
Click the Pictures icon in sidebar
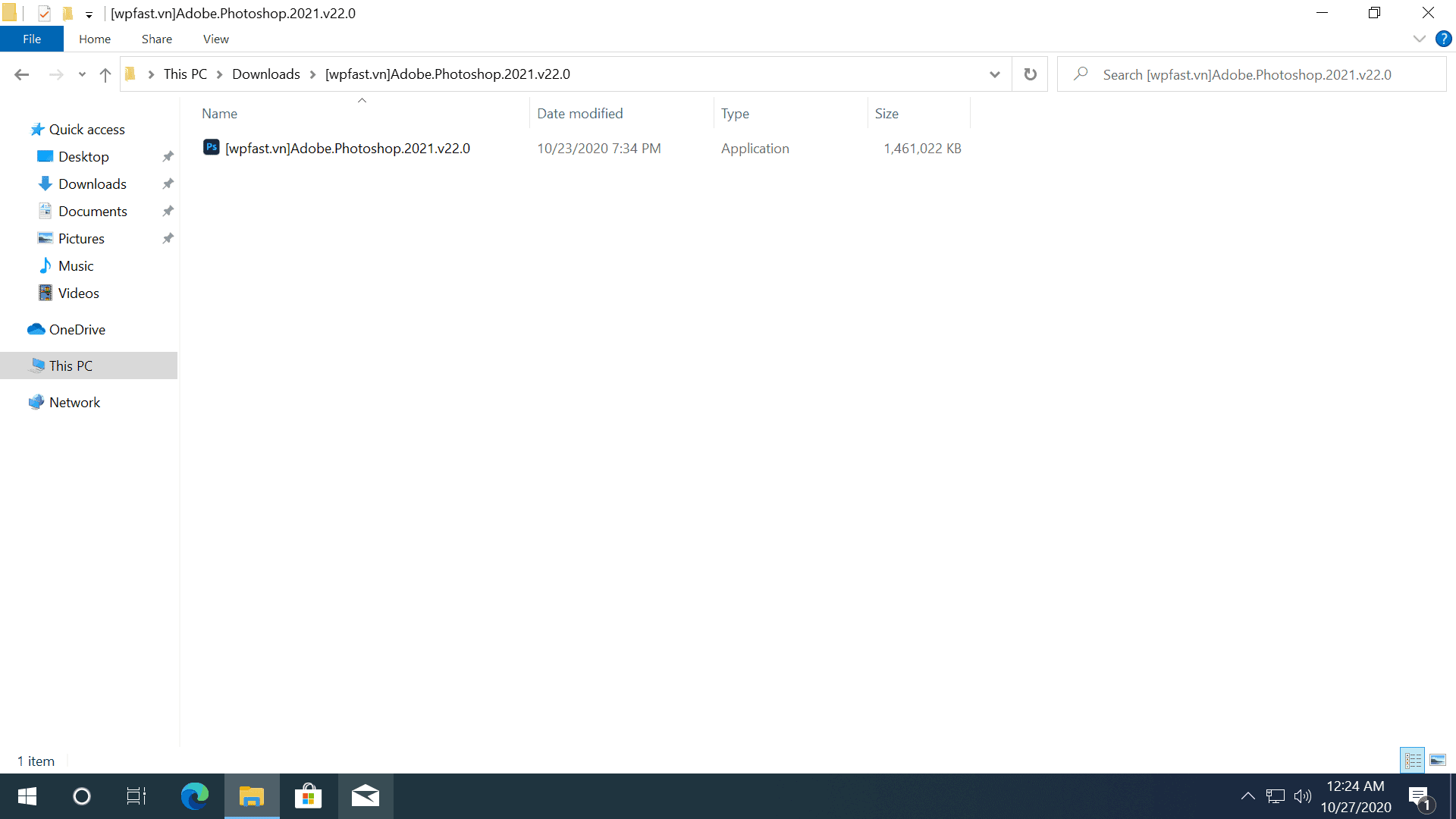[x=45, y=239]
